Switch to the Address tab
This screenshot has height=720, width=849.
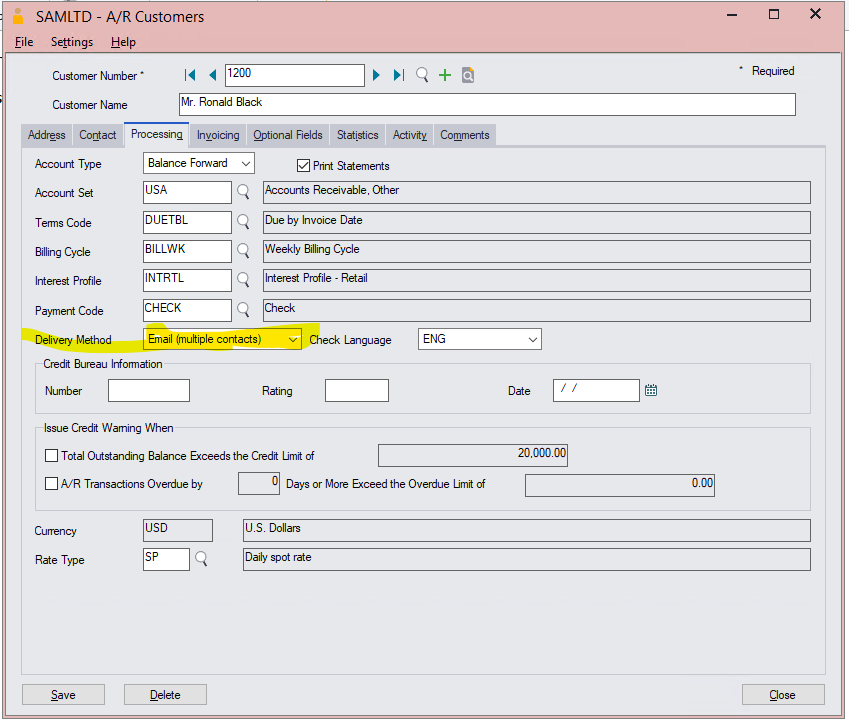[47, 135]
